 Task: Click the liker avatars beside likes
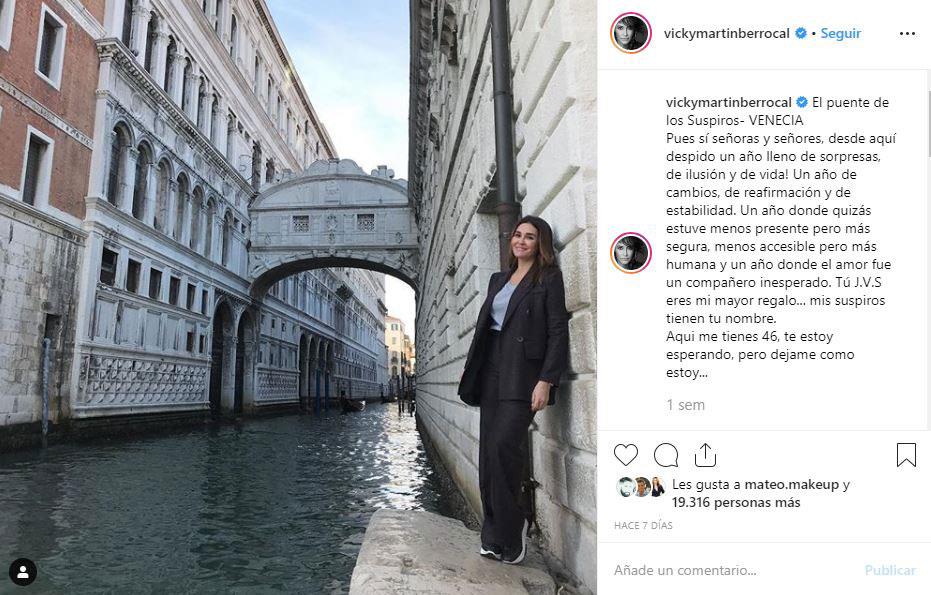click(x=641, y=487)
